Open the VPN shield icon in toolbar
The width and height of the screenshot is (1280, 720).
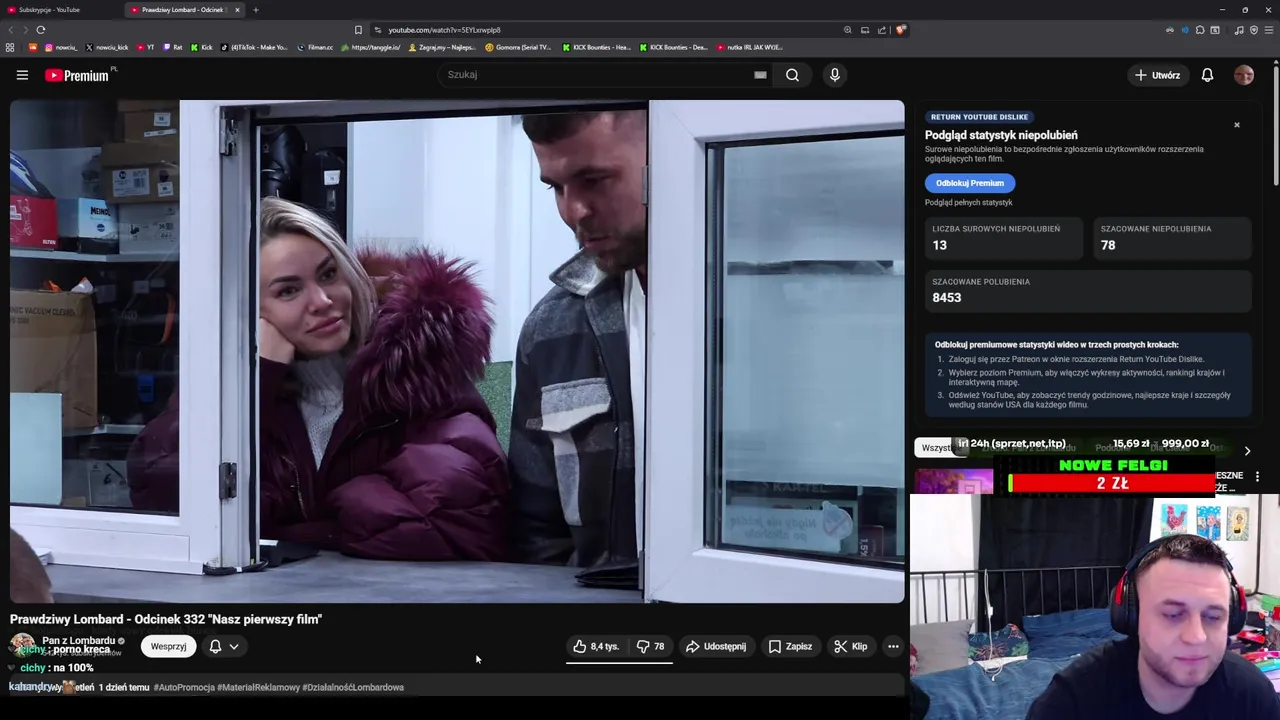pyautogui.click(x=1254, y=30)
